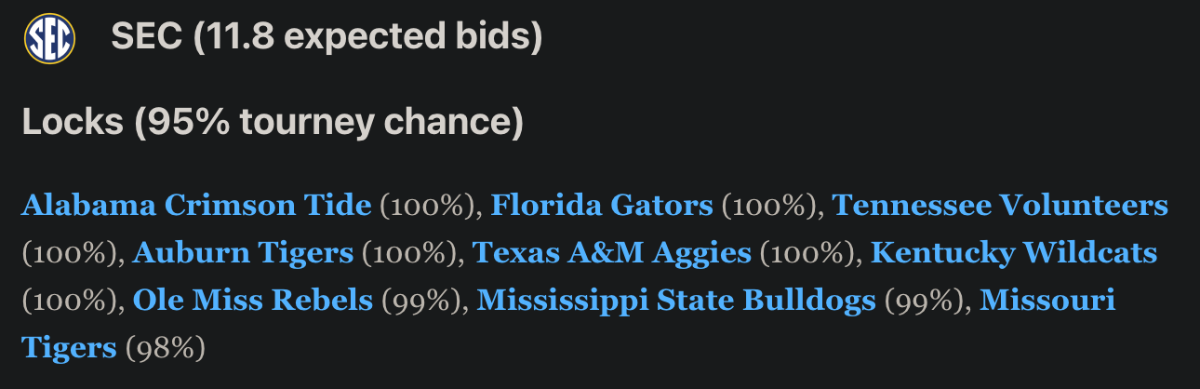Screen dimensions: 1200x389
Task: Click the 99% after Mississippi State Bulldogs
Action: pyautogui.click(x=923, y=300)
